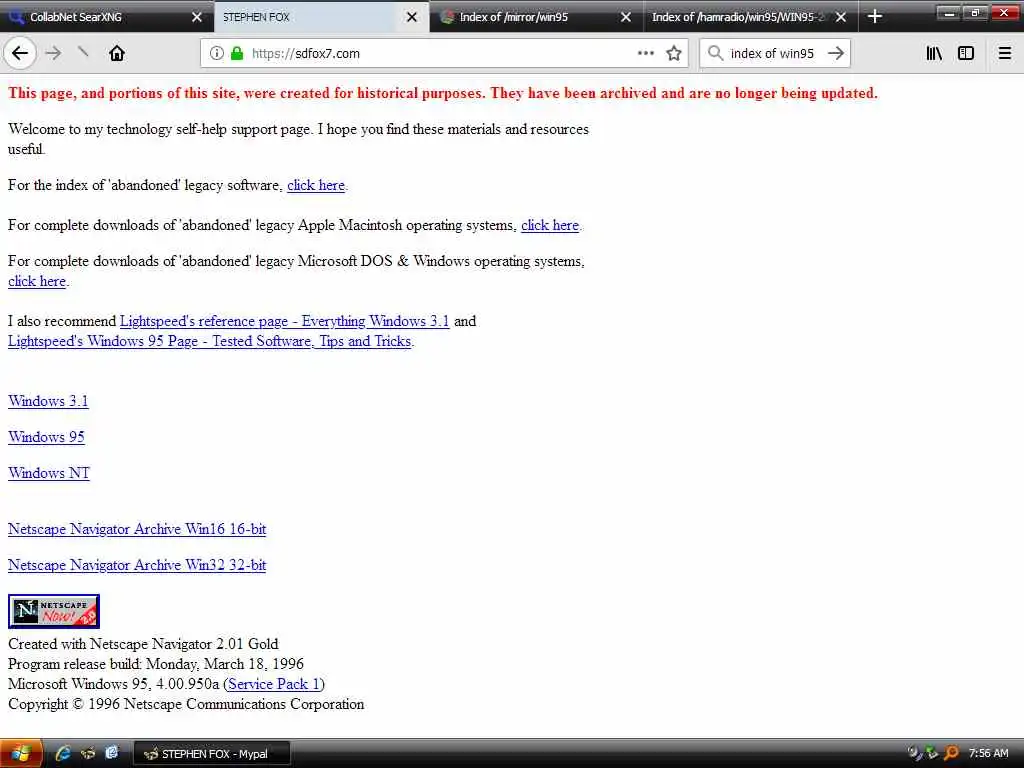Click the forward navigation arrow
The height and width of the screenshot is (768, 1024).
point(54,54)
